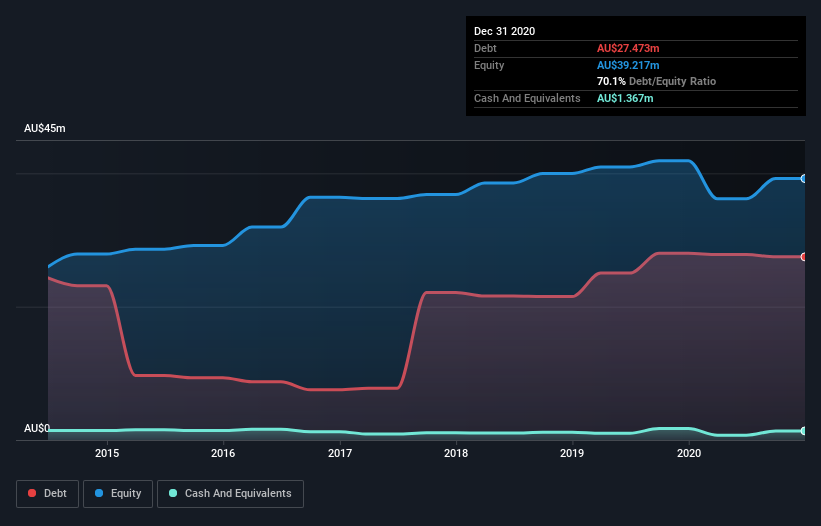Toggle the Equity legend button

118,494
